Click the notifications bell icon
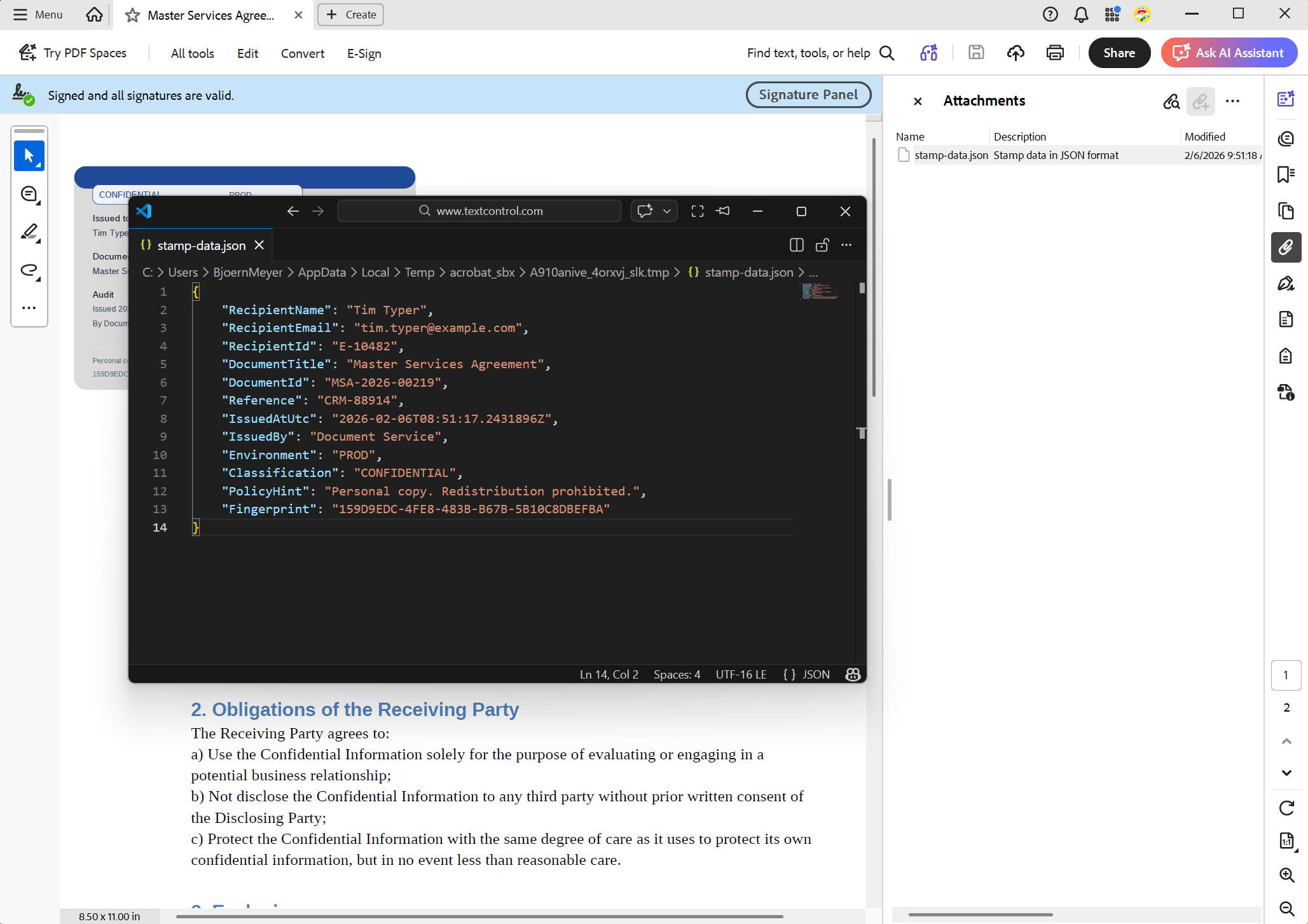The height and width of the screenshot is (924, 1308). pyautogui.click(x=1081, y=15)
